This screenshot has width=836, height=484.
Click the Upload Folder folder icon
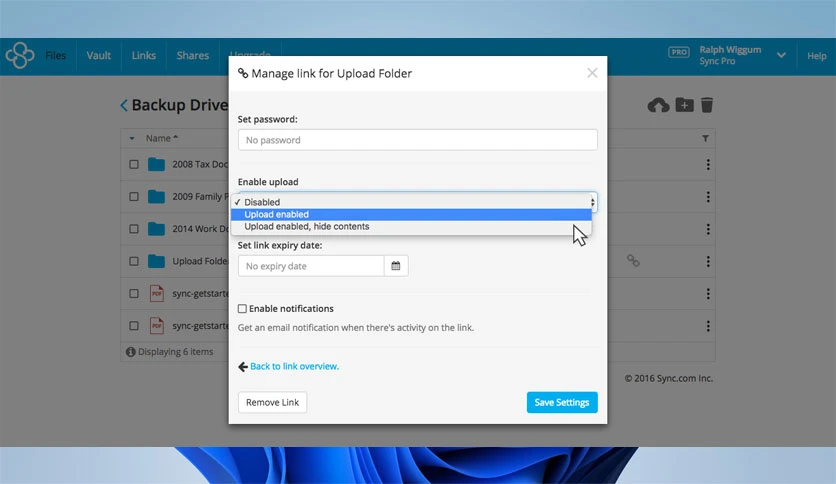coord(156,261)
